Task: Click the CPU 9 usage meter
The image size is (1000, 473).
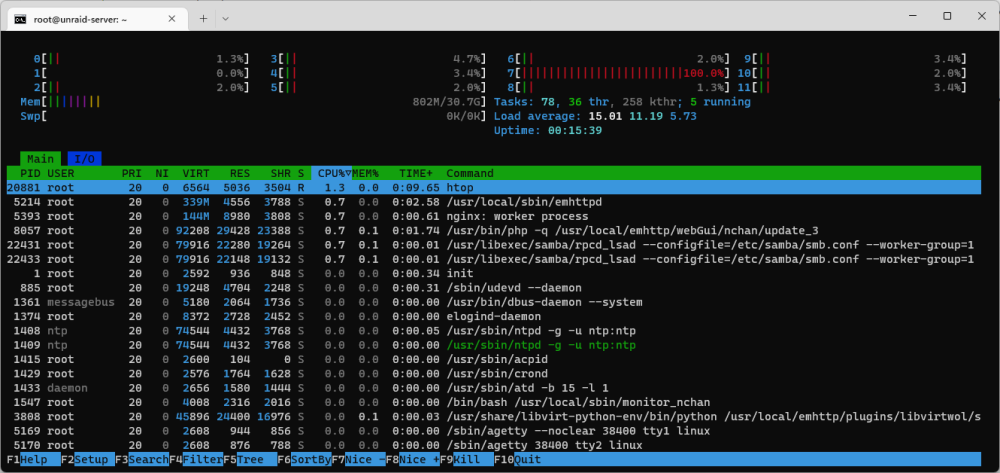Action: 855,59
